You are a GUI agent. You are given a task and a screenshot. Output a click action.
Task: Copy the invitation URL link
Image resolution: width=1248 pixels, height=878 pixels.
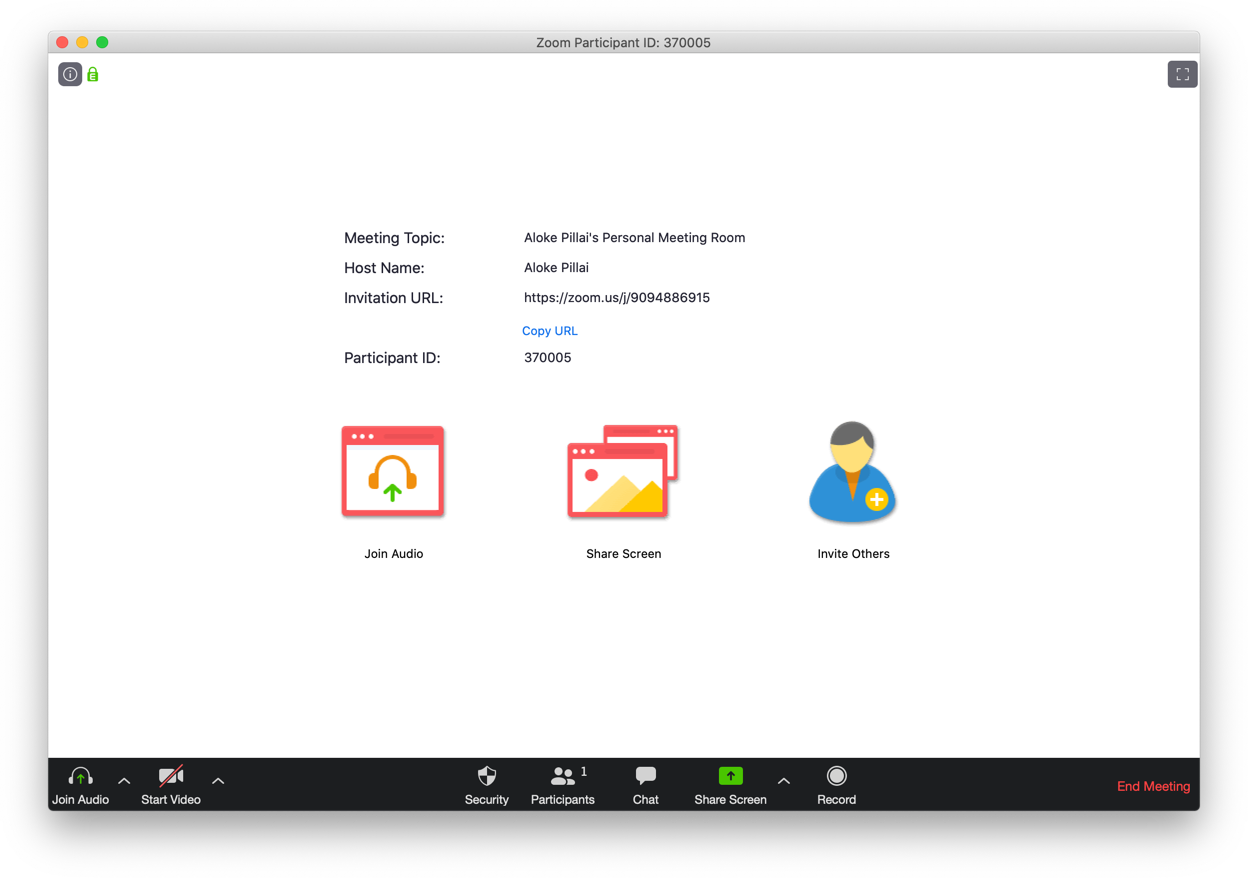click(550, 331)
